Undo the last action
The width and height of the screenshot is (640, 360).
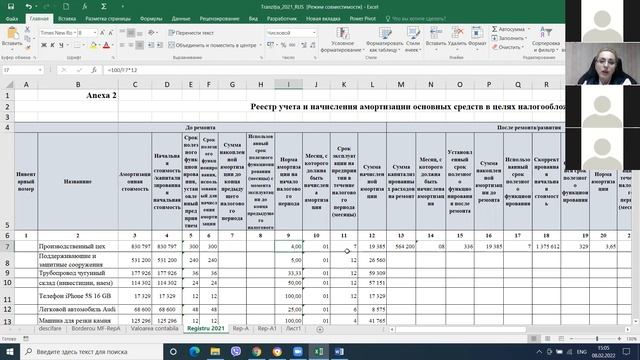[x=28, y=7]
